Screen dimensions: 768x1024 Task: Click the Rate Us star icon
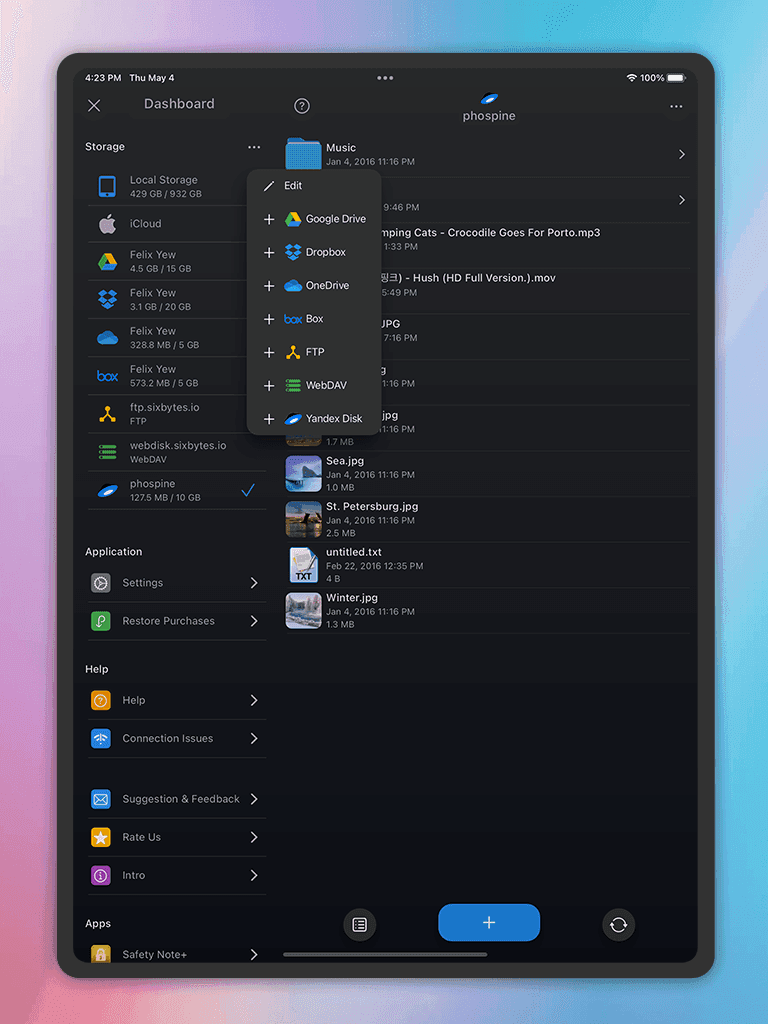coord(101,837)
